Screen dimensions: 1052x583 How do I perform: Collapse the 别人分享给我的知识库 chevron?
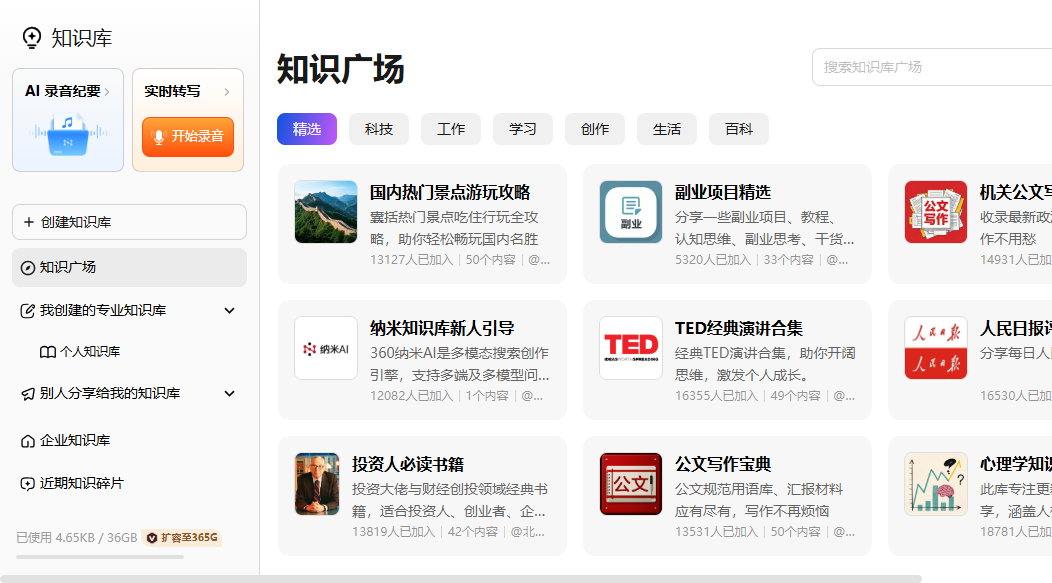point(229,394)
